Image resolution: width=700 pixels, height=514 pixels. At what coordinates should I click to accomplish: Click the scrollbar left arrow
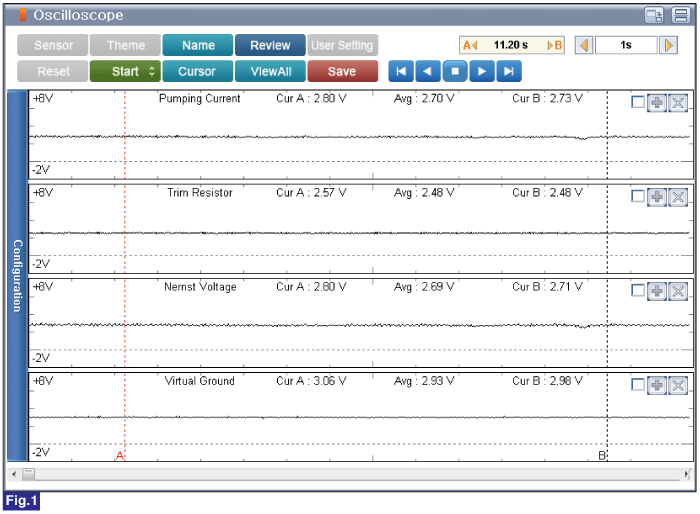pos(14,474)
